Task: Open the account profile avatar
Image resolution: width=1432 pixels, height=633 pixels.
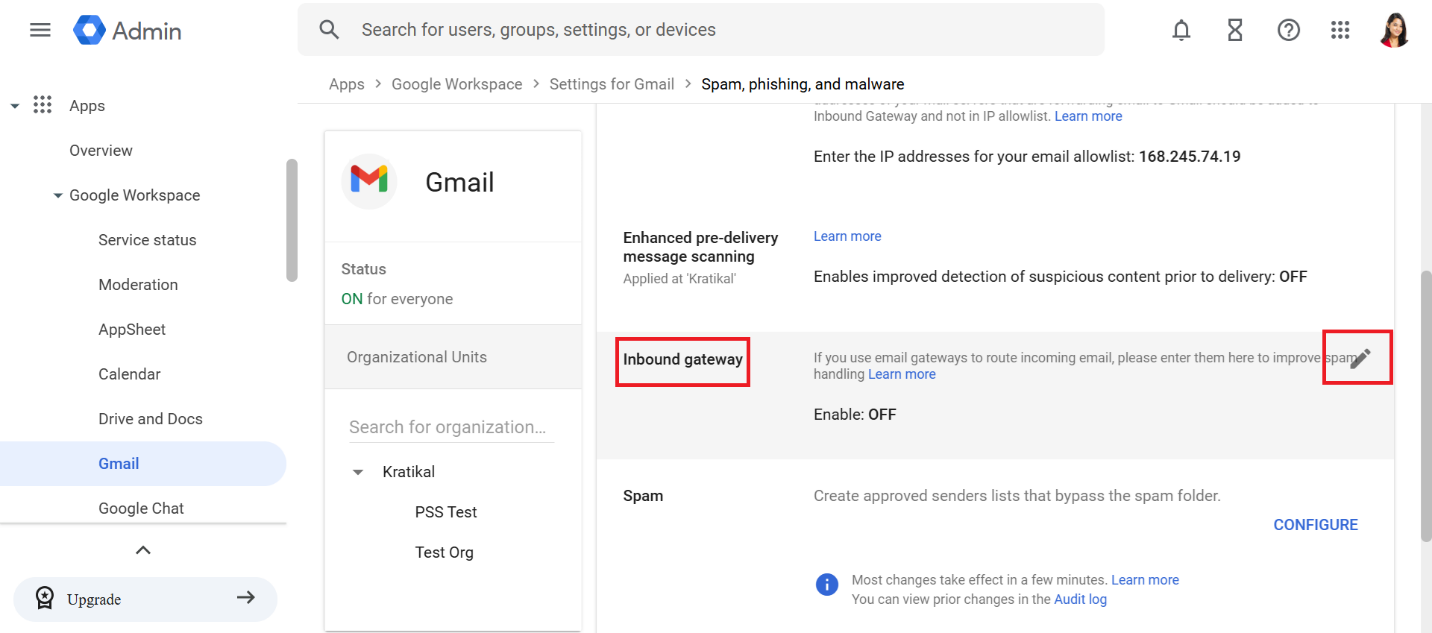Action: click(x=1394, y=30)
